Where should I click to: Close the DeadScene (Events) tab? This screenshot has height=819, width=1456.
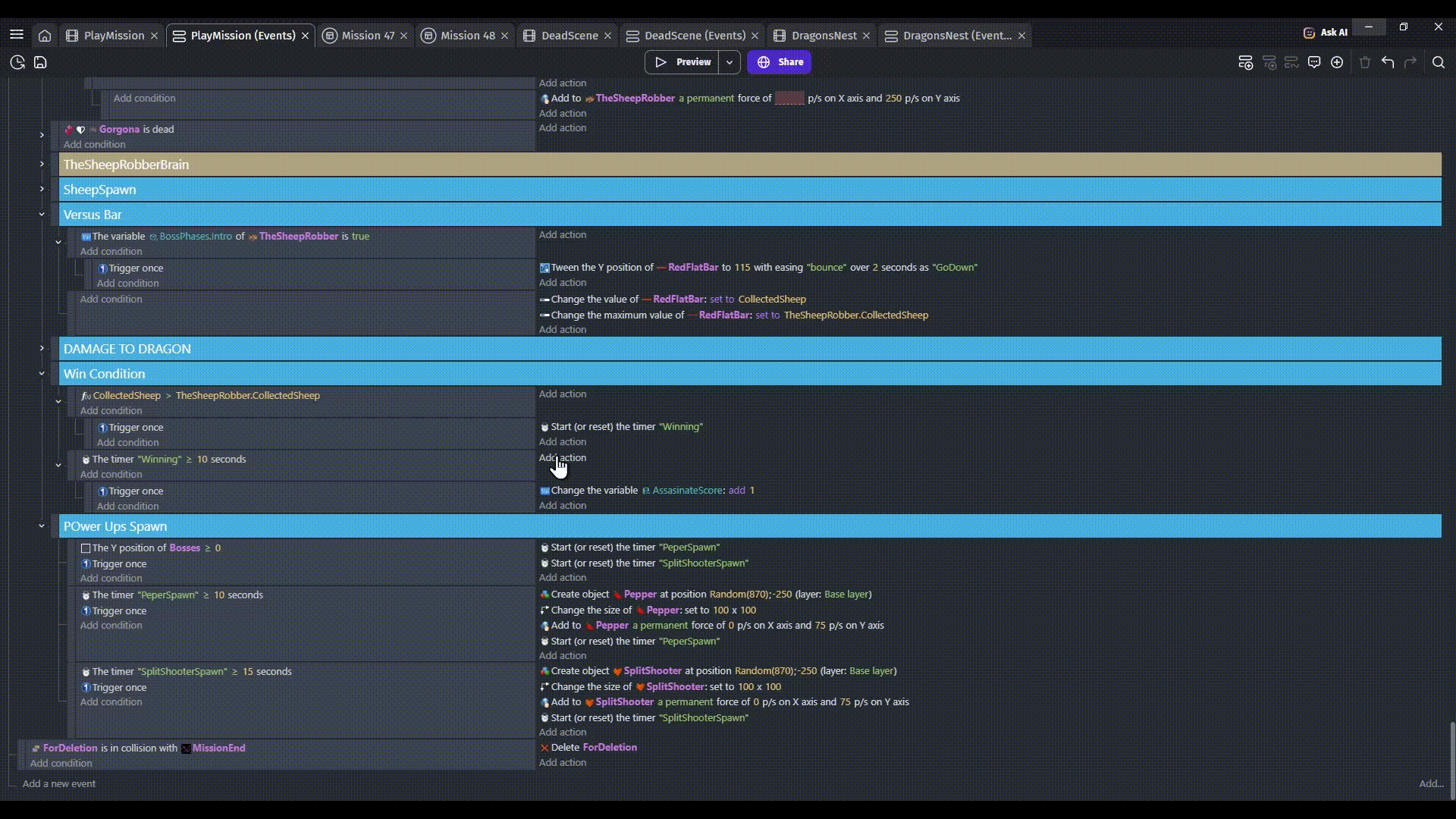tap(755, 36)
